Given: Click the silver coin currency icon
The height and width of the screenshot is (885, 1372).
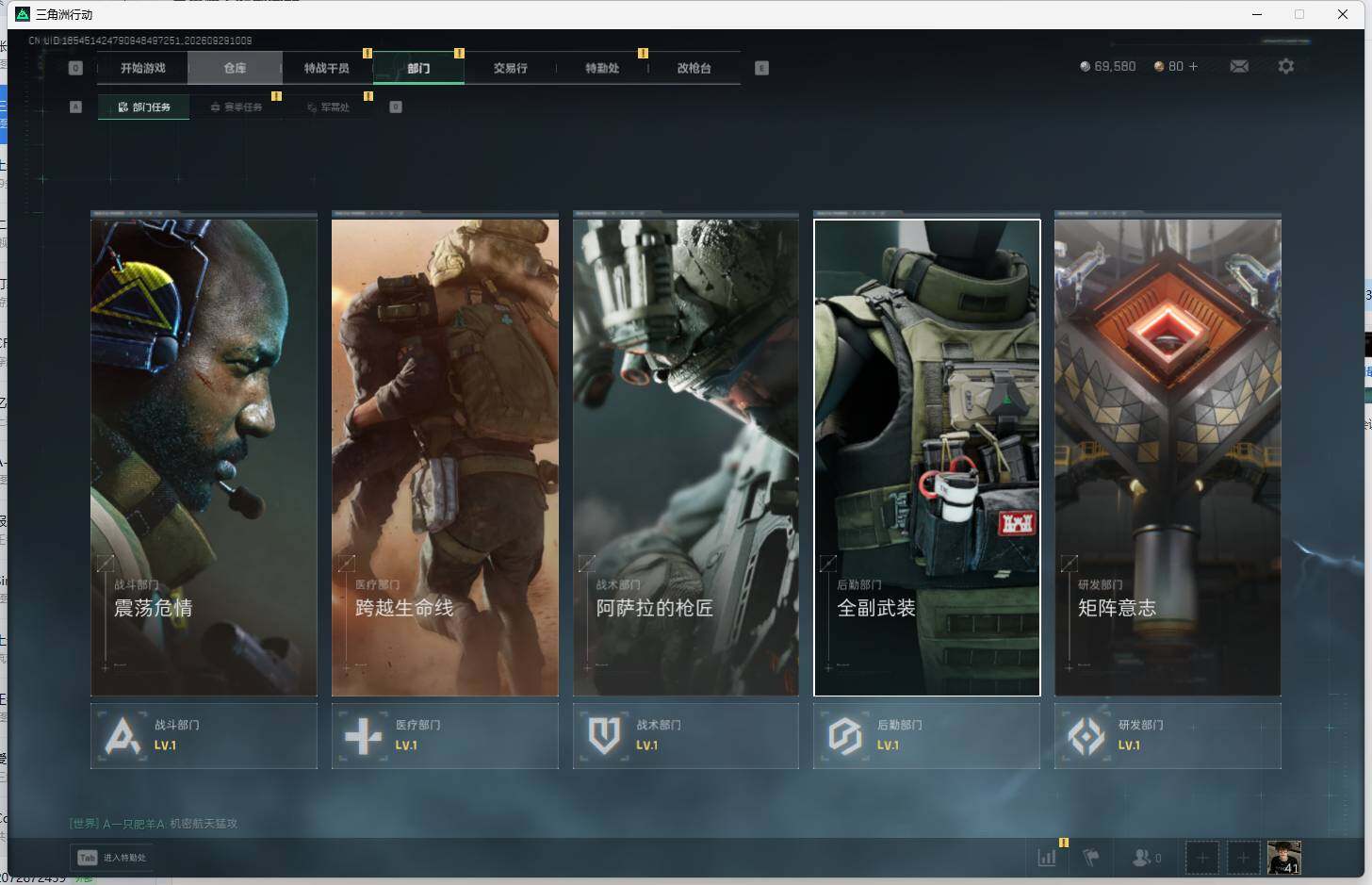Looking at the screenshot, I should (1085, 67).
